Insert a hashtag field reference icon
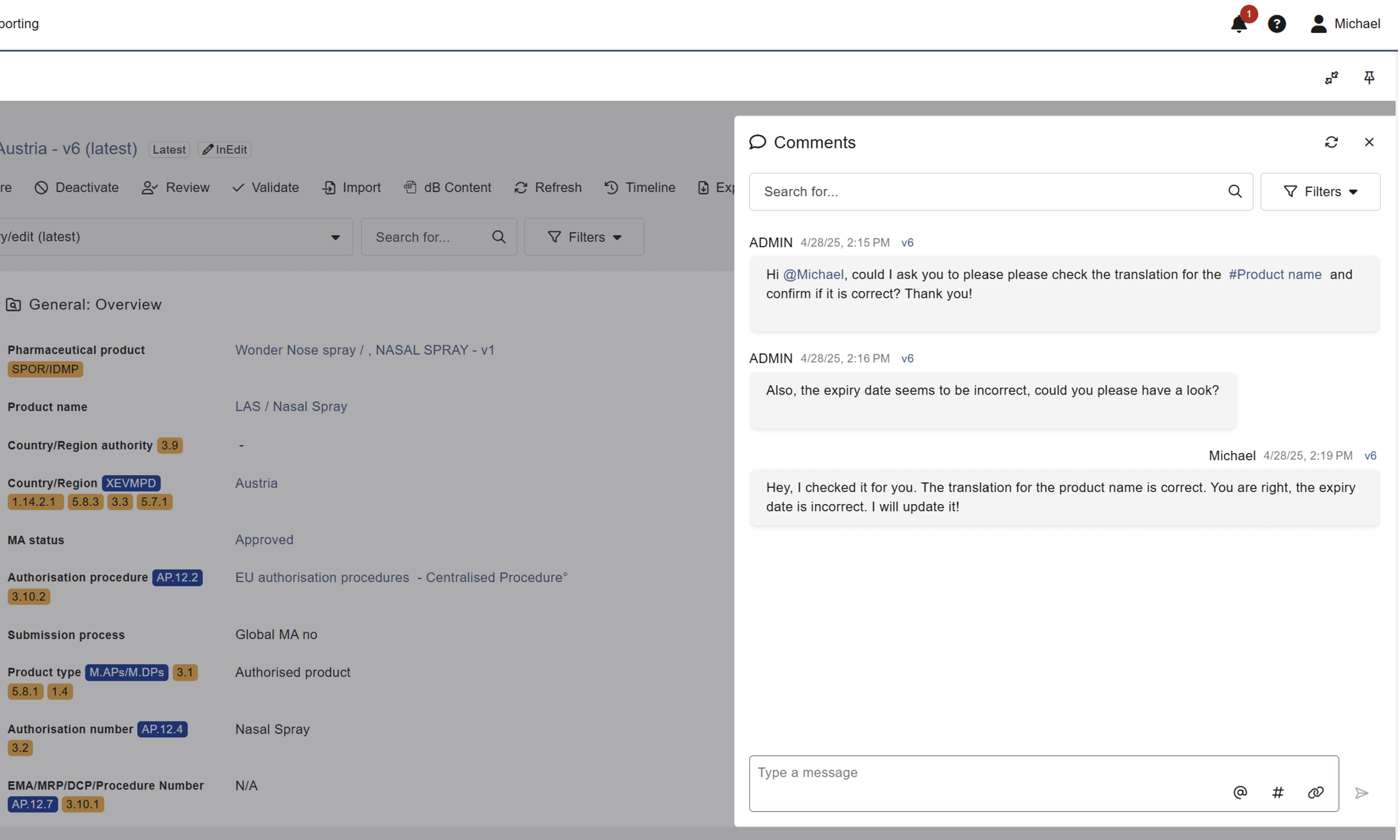The width and height of the screenshot is (1400, 840). [x=1278, y=792]
